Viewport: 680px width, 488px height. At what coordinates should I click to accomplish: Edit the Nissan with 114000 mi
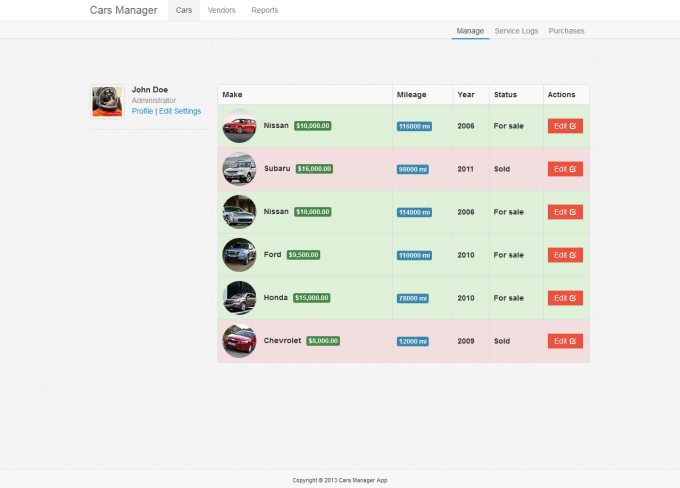coord(565,212)
